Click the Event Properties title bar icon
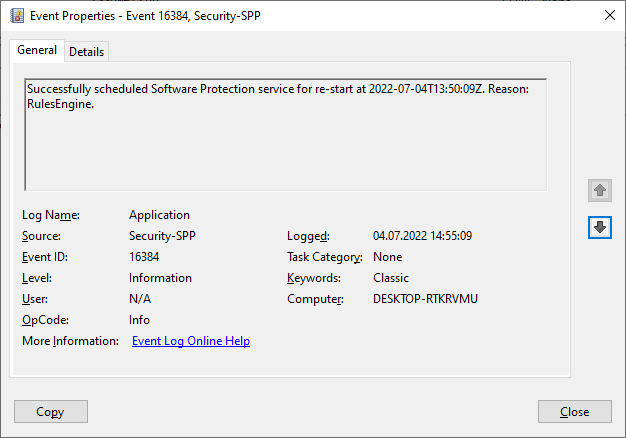This screenshot has height=438, width=626. pyautogui.click(x=16, y=15)
